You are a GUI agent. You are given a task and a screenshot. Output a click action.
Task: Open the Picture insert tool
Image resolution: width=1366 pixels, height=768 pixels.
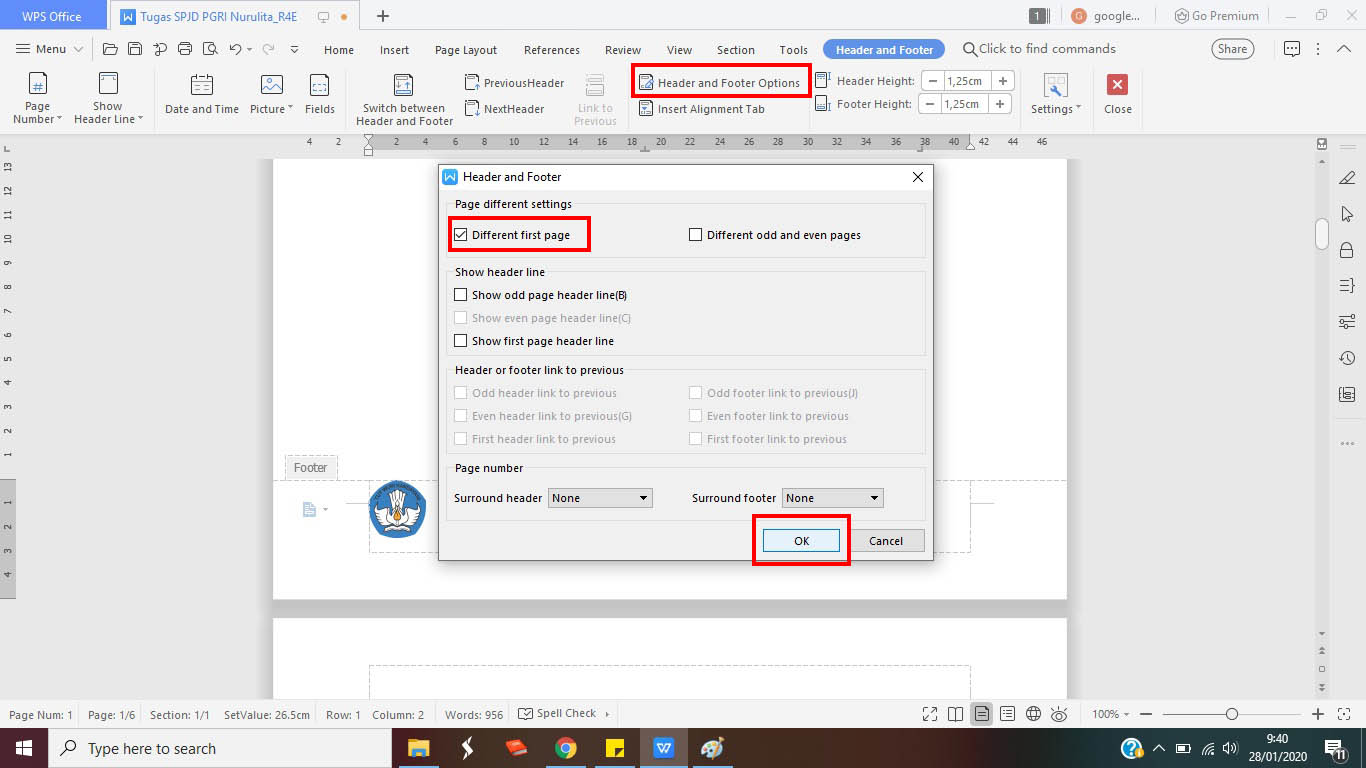click(269, 95)
